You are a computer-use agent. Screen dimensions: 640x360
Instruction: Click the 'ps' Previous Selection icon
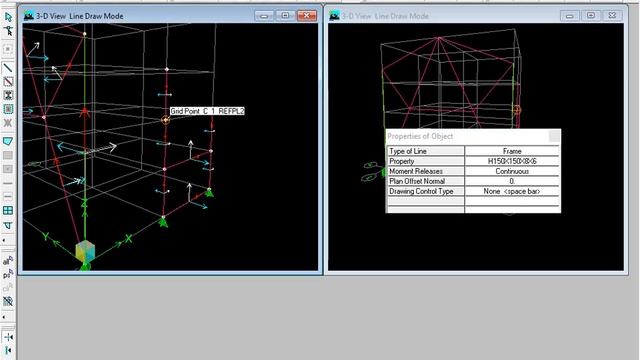[8, 274]
